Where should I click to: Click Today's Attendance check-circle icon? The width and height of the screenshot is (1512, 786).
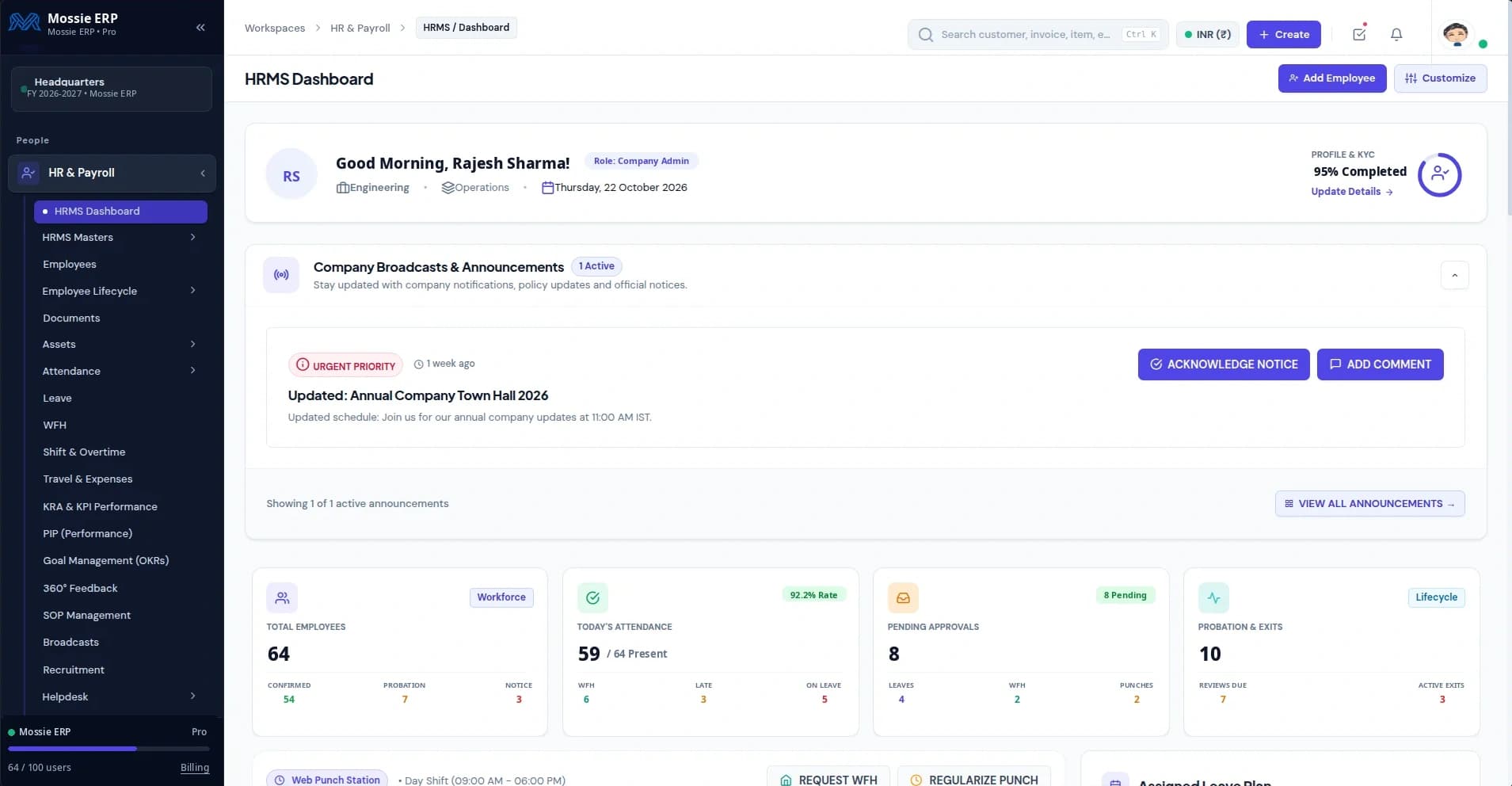point(592,598)
